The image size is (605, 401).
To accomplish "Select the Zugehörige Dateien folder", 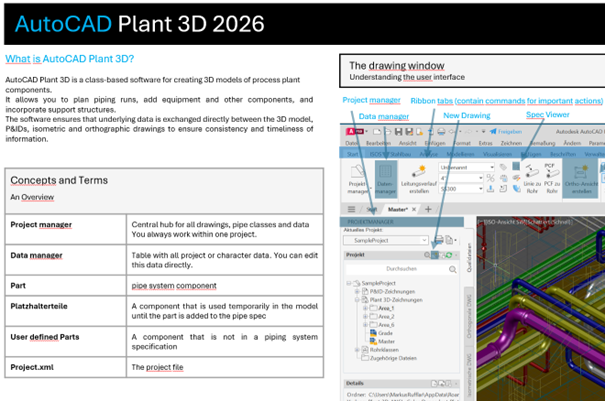I will coord(389,358).
